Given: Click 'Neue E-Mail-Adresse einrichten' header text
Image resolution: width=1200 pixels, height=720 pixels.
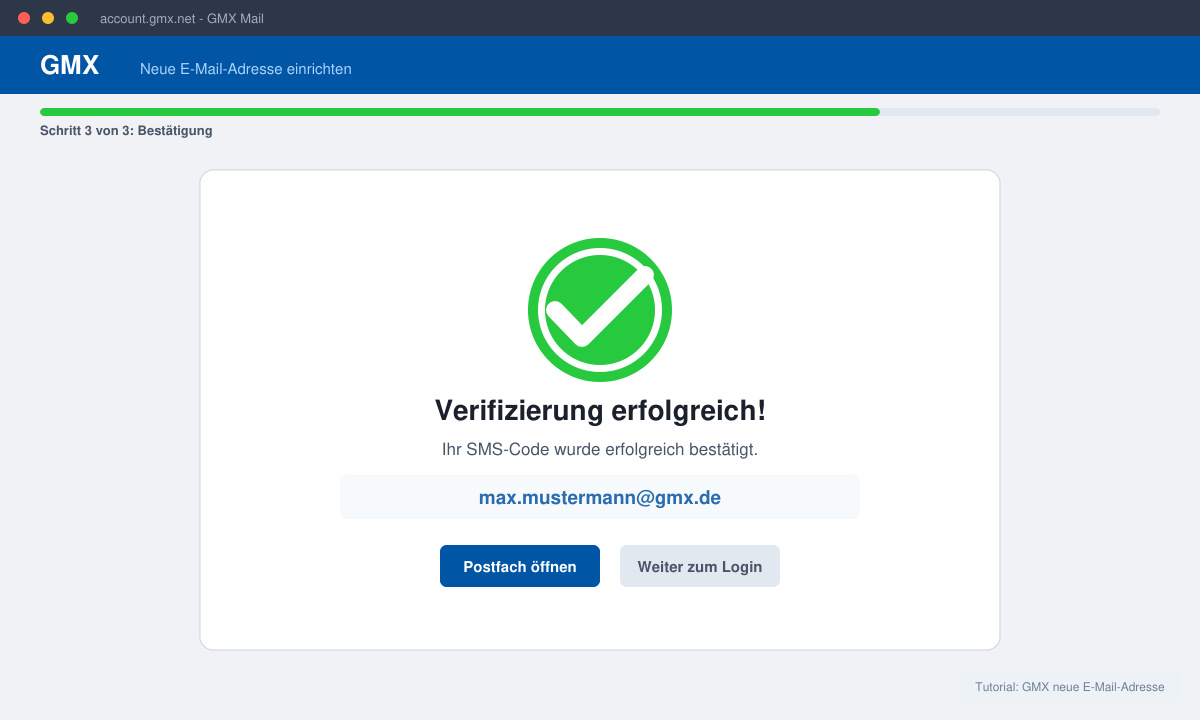Looking at the screenshot, I should (246, 69).
